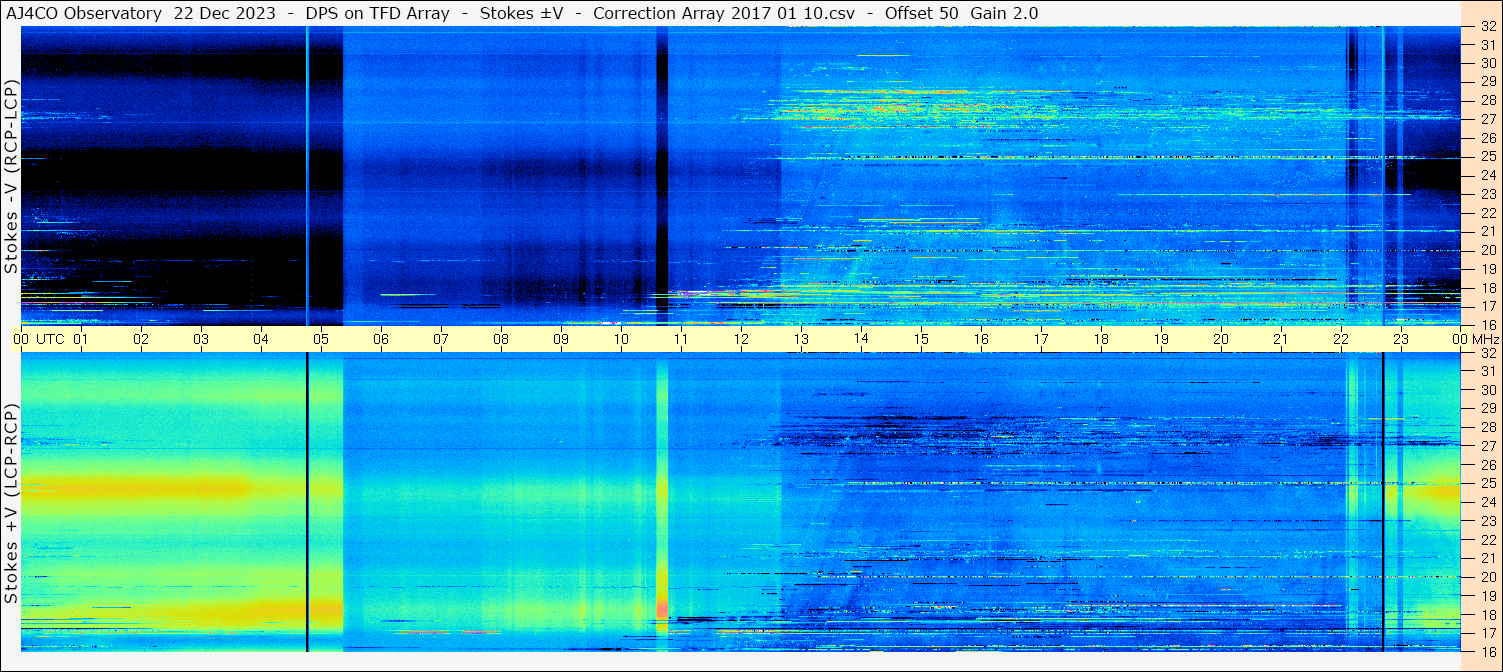This screenshot has width=1503, height=672.
Task: Select the 09 hour time marker
Action: click(x=561, y=339)
